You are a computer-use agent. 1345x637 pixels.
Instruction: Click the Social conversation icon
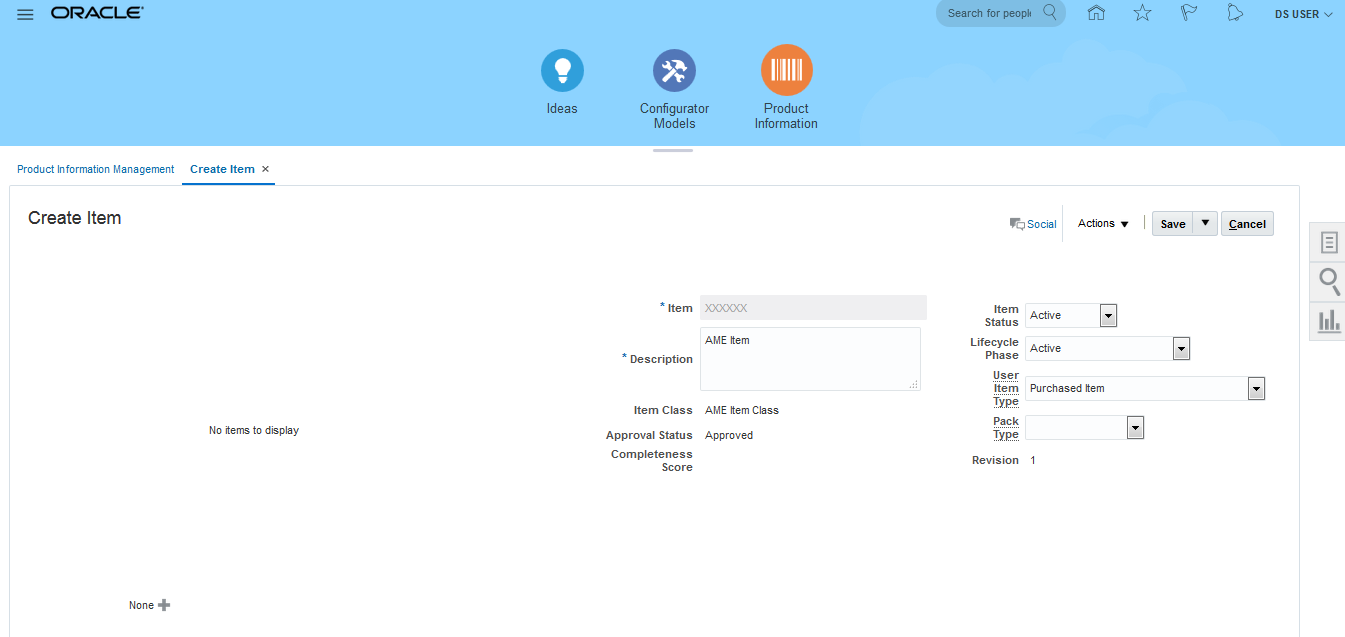tap(1017, 224)
